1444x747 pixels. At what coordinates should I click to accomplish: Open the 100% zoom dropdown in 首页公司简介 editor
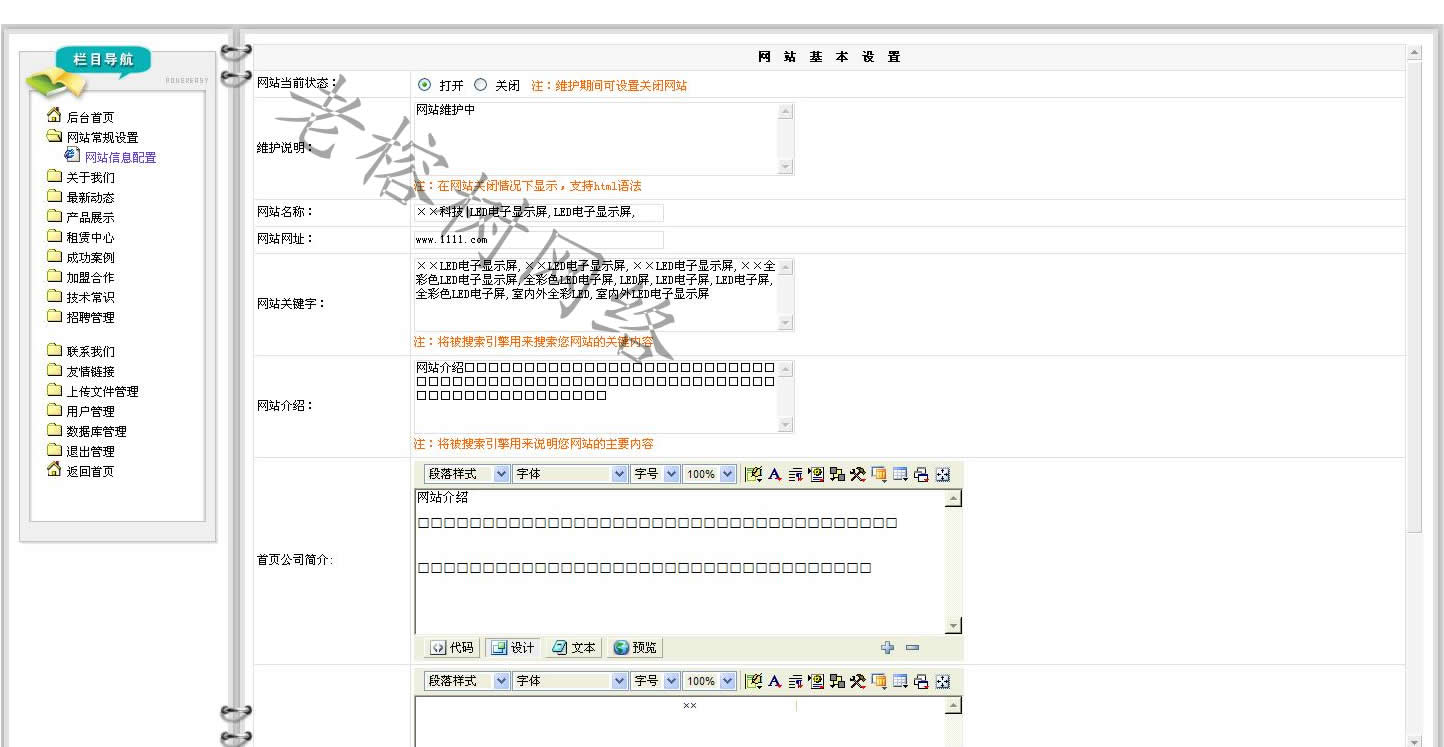point(709,474)
